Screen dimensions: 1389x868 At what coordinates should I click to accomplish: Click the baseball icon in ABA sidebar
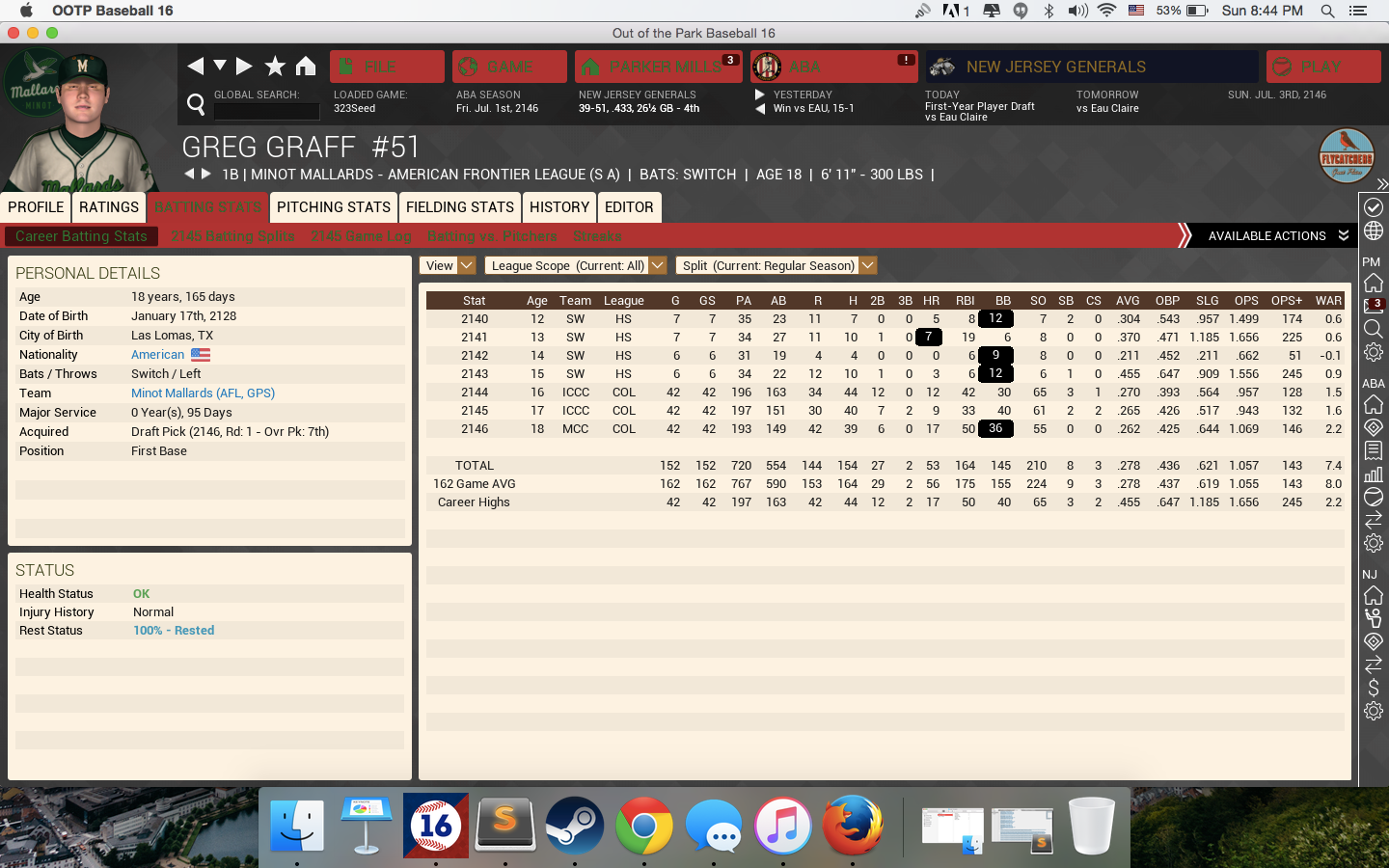(x=1373, y=497)
